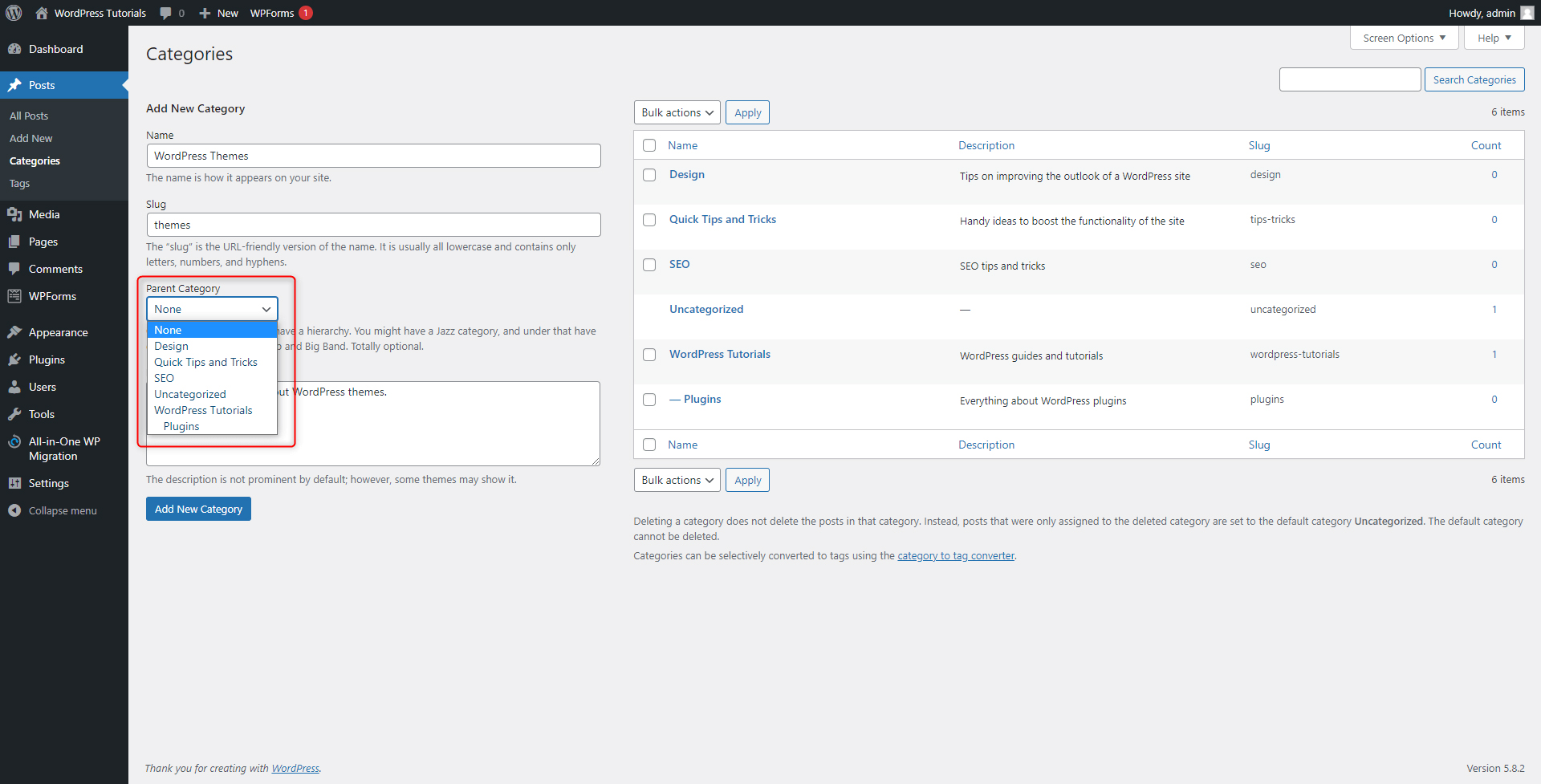
Task: Open the bottom Bulk actions dropdown
Action: 677,480
